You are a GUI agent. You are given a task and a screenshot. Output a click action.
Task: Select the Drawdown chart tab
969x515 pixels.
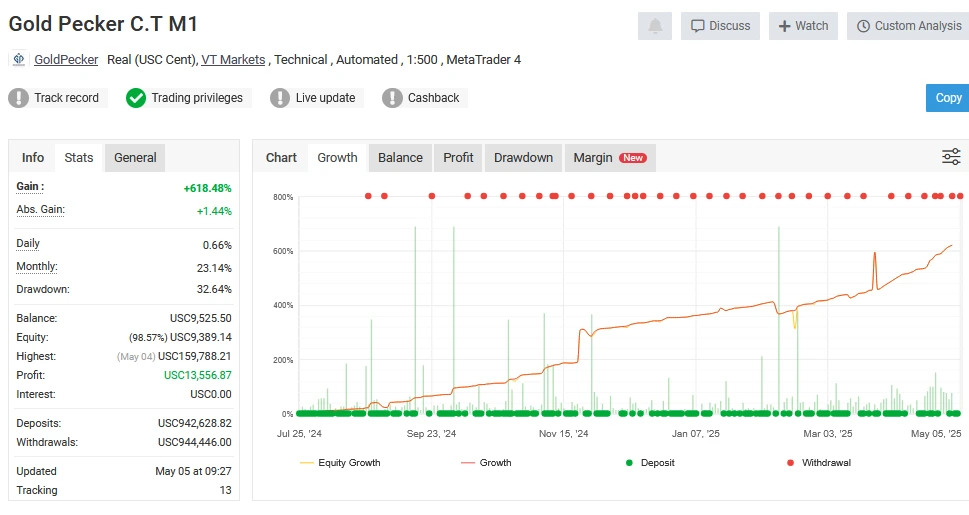[x=523, y=157]
